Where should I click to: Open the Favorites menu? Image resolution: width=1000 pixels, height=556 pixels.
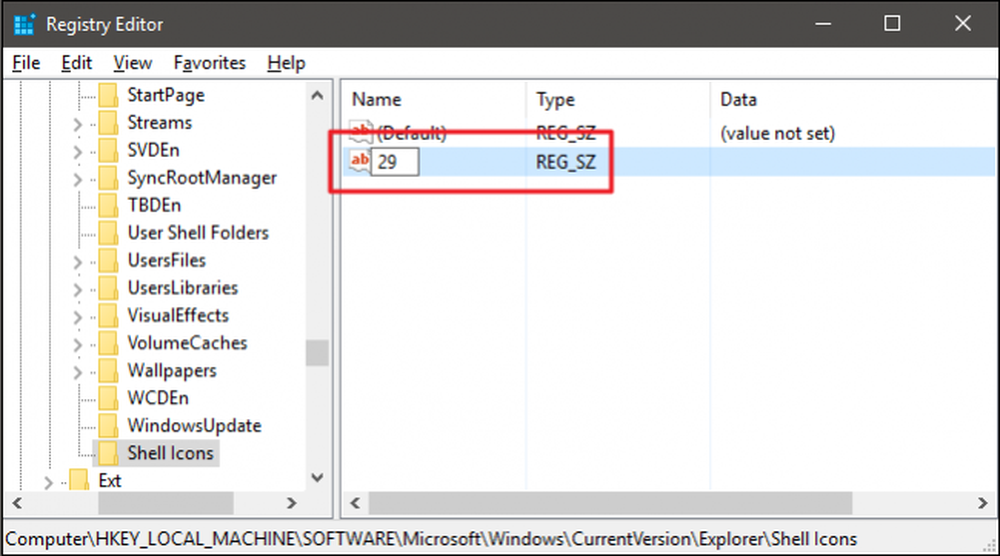209,63
